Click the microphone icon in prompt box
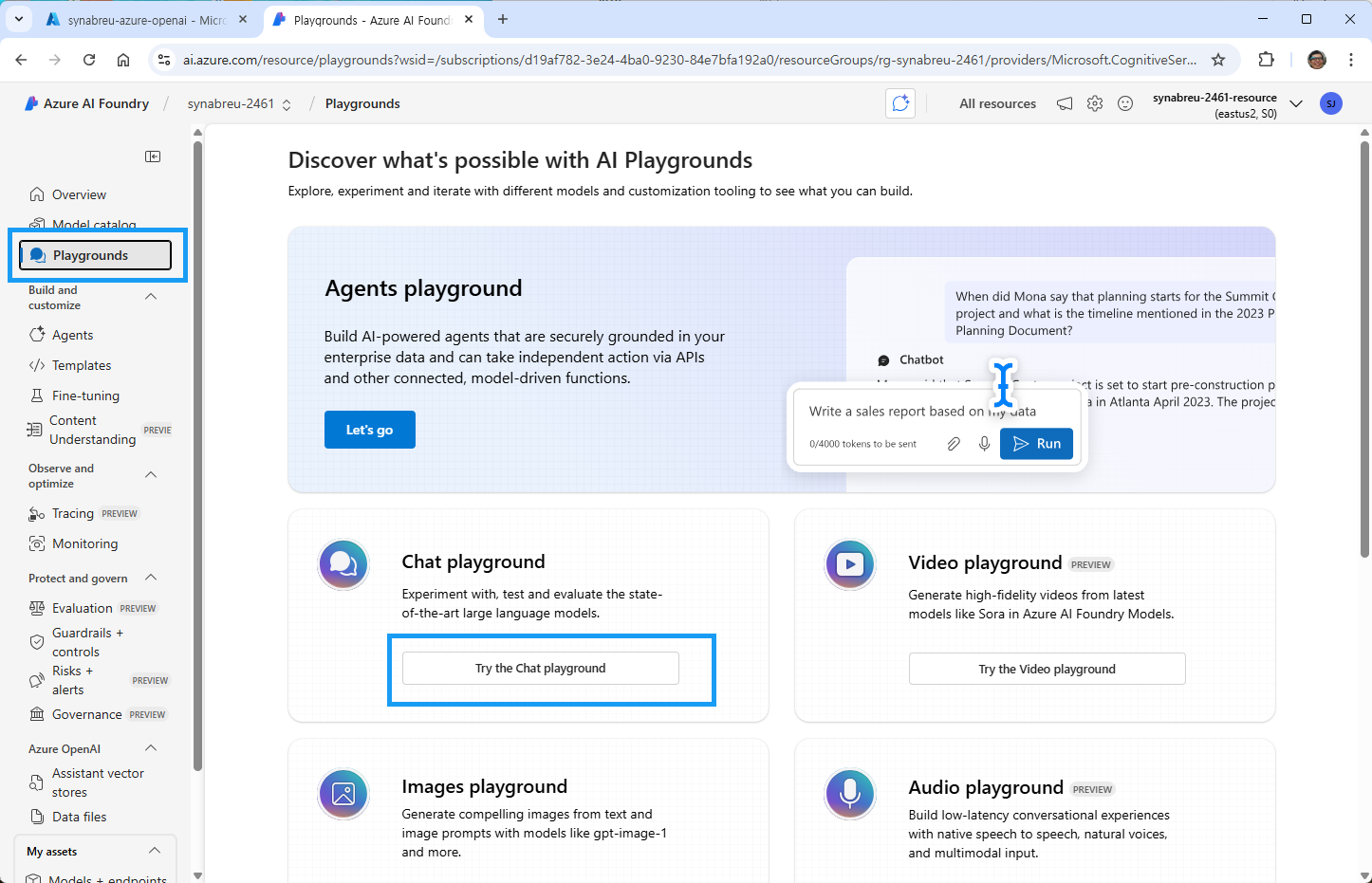 (984, 444)
